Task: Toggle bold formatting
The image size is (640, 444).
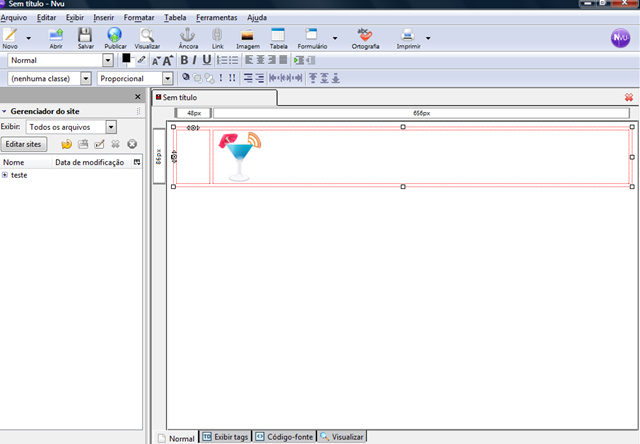Action: pos(184,60)
